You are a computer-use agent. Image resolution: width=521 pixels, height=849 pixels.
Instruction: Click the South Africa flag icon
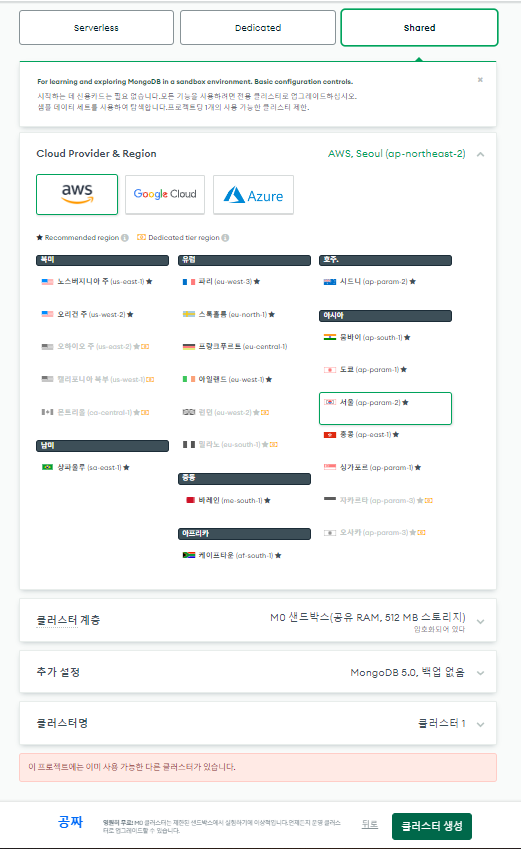(189, 555)
